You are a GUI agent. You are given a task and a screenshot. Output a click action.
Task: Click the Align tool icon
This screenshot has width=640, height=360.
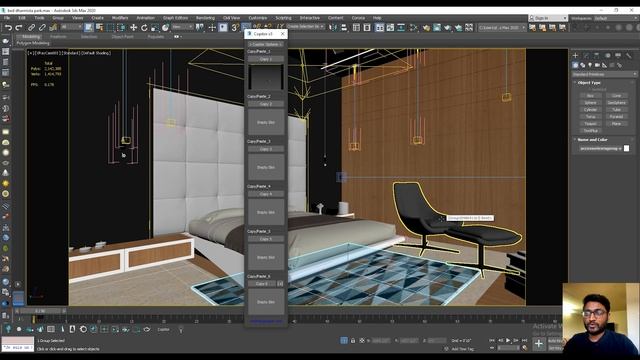click(x=344, y=27)
